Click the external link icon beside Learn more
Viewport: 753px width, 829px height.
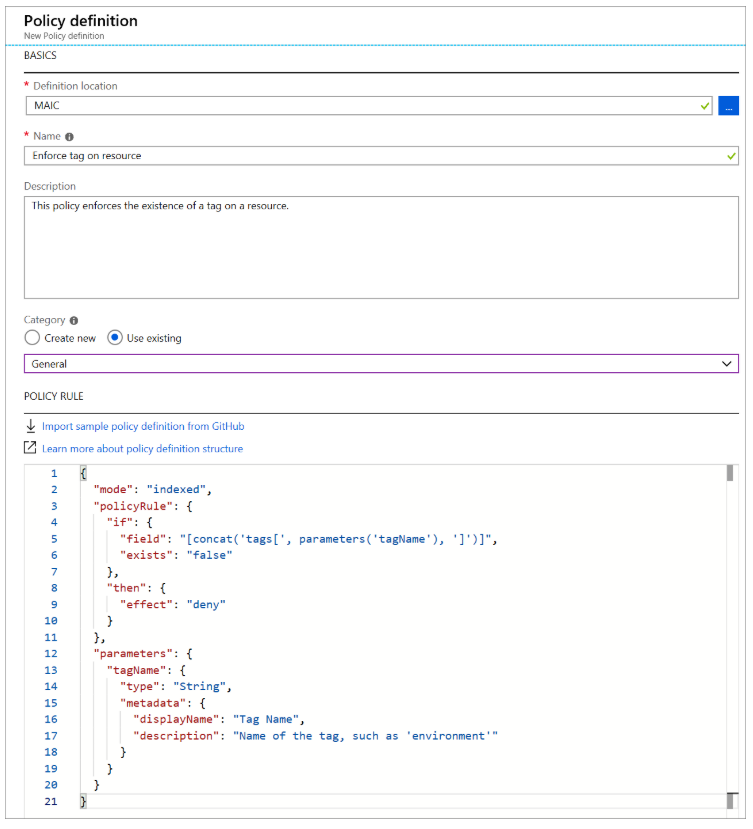click(30, 448)
